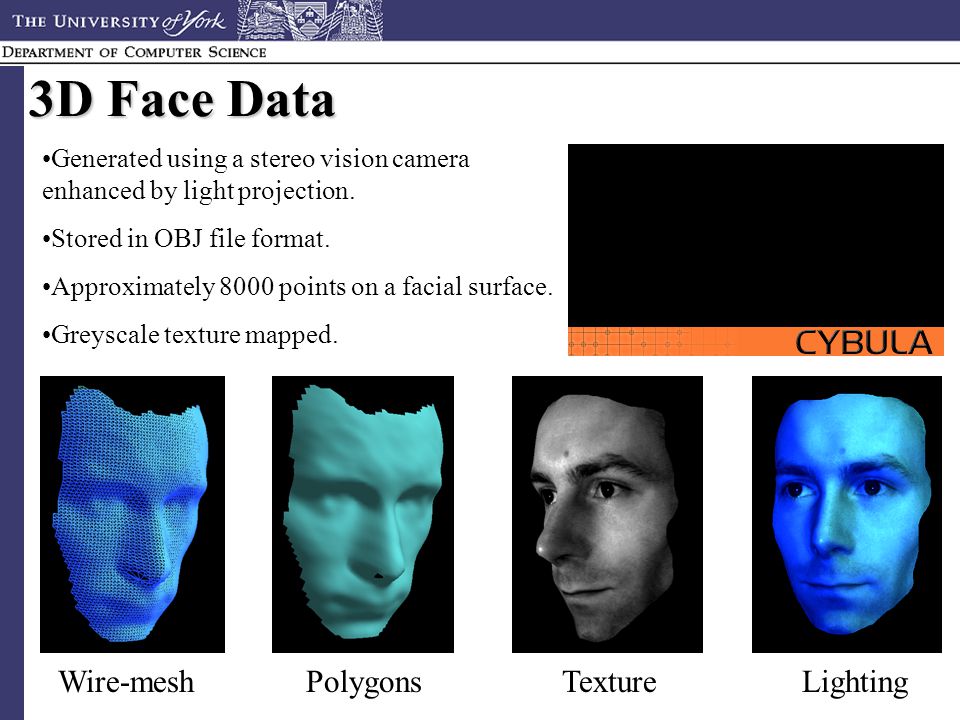Click the 'Texture' caption
Screen dimensions: 960x720
point(609,681)
